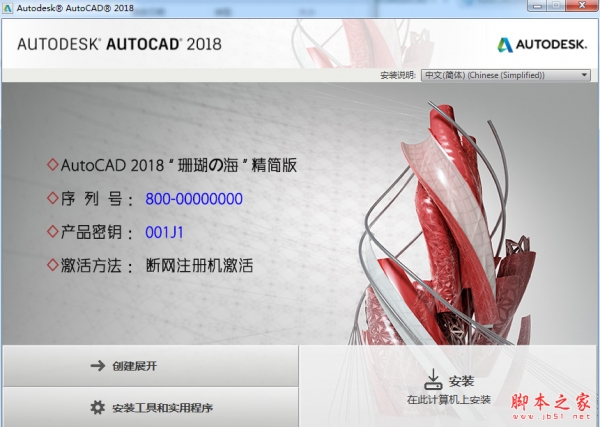Click the AutoCAD 2018 精简版 title line
The width and height of the screenshot is (600, 427).
pyautogui.click(x=179, y=165)
